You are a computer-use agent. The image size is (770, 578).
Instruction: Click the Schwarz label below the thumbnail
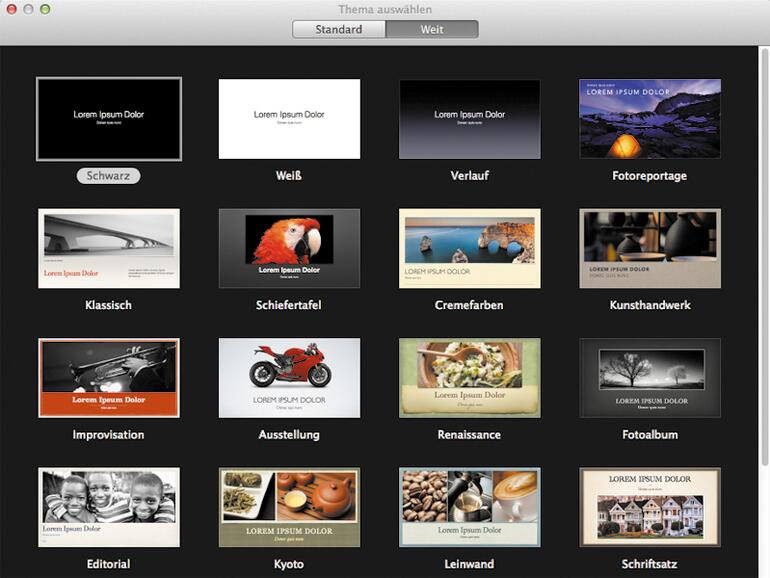click(x=108, y=176)
